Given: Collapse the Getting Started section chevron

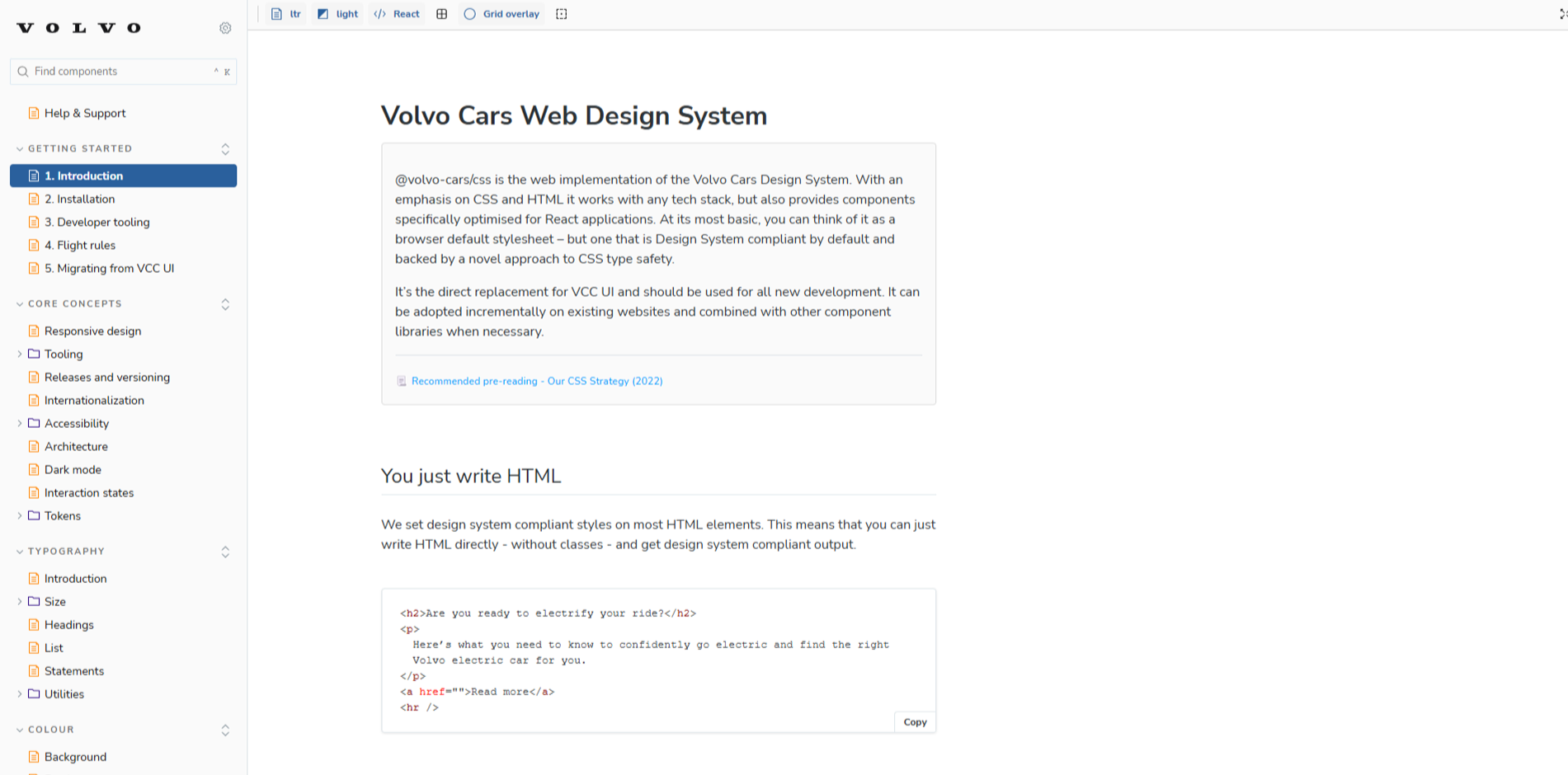Looking at the screenshot, I should (x=20, y=149).
